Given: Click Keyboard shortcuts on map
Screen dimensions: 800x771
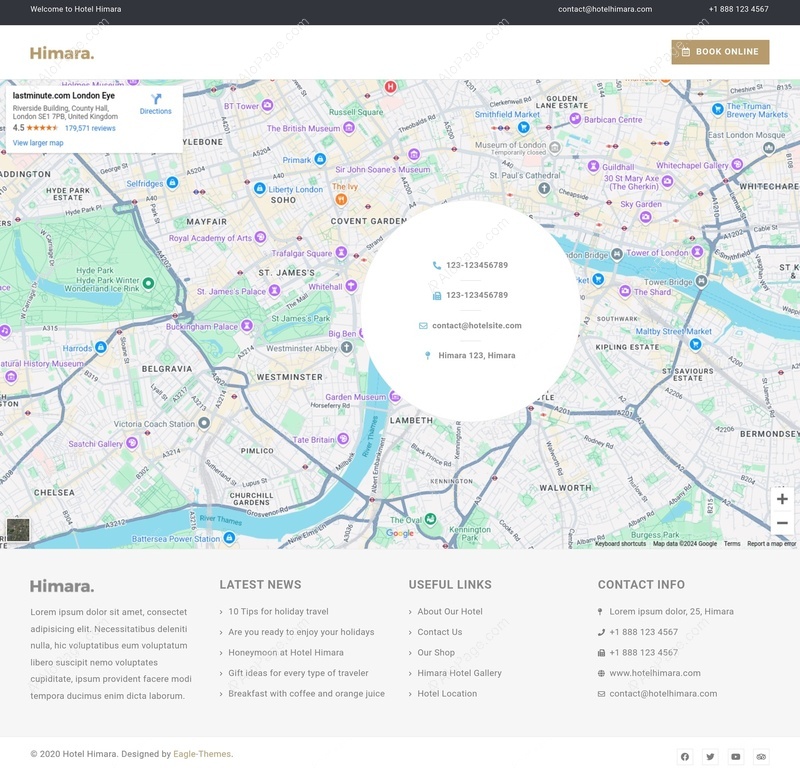Looking at the screenshot, I should pyautogui.click(x=620, y=544).
